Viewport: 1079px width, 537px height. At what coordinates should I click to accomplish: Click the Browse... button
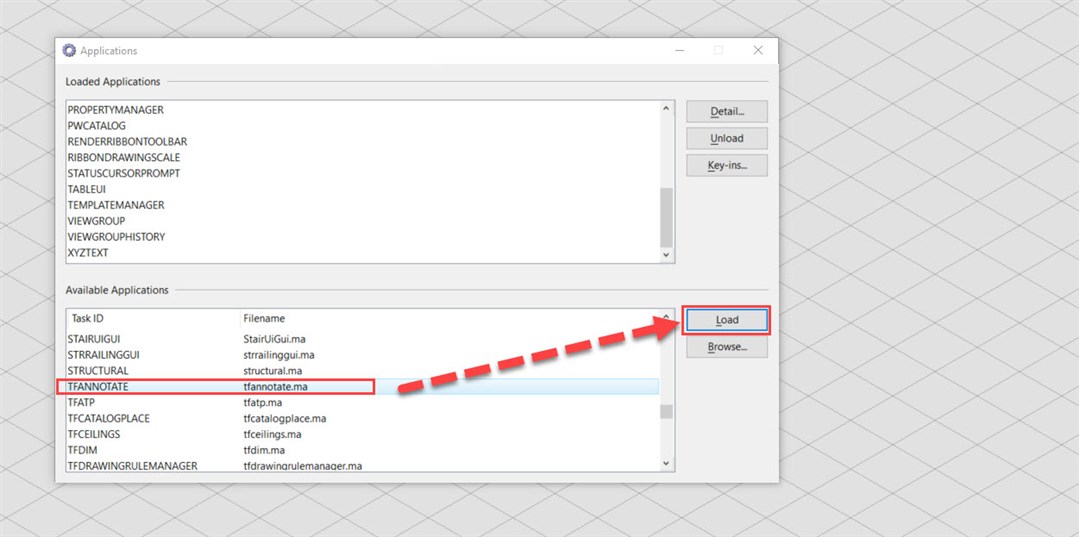tap(727, 347)
